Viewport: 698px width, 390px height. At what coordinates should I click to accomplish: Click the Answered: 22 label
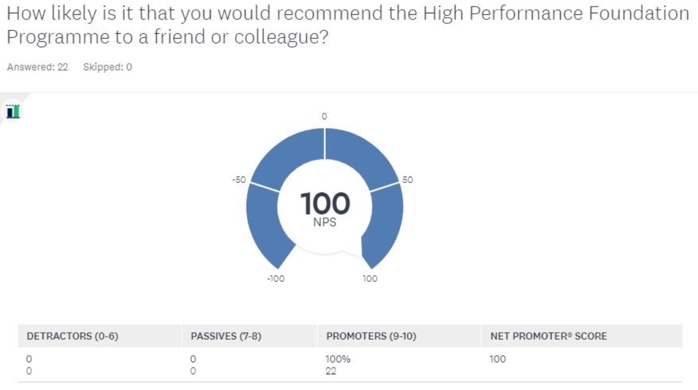pos(37,67)
